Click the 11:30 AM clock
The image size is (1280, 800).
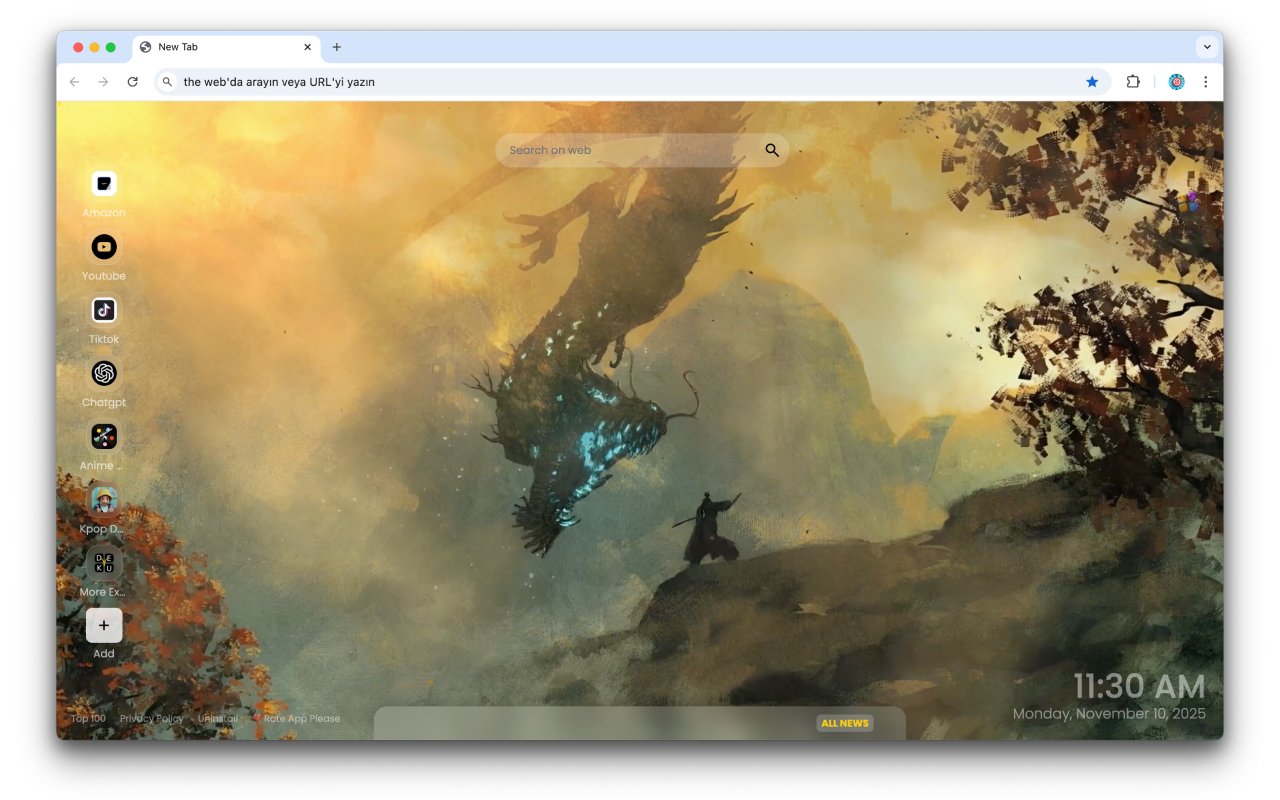[1139, 686]
